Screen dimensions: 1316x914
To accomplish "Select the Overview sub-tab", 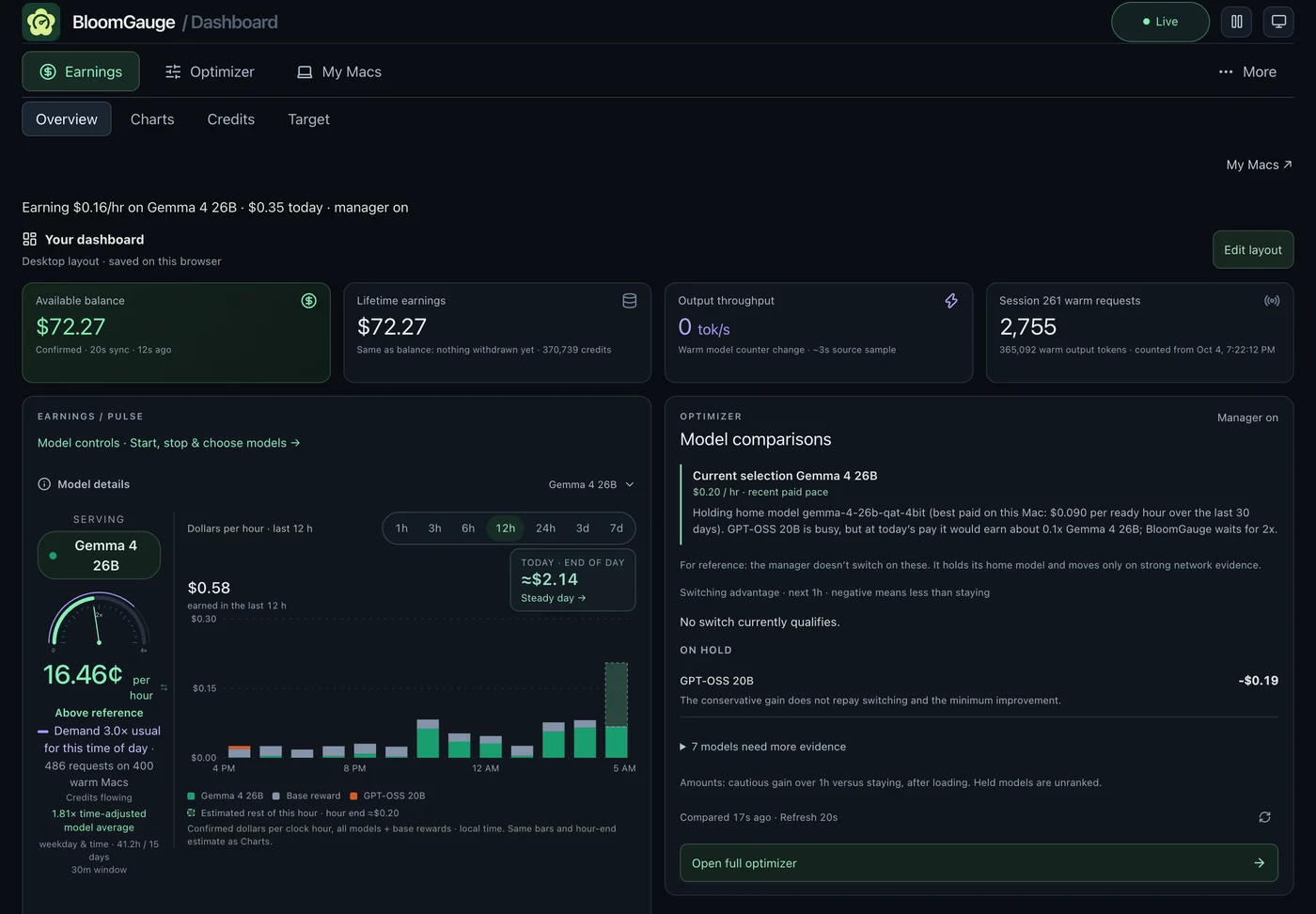I will [x=67, y=119].
